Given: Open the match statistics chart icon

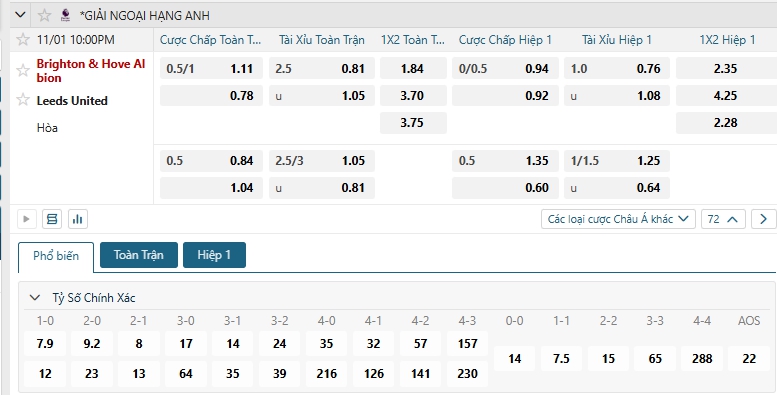Looking at the screenshot, I should (x=78, y=219).
